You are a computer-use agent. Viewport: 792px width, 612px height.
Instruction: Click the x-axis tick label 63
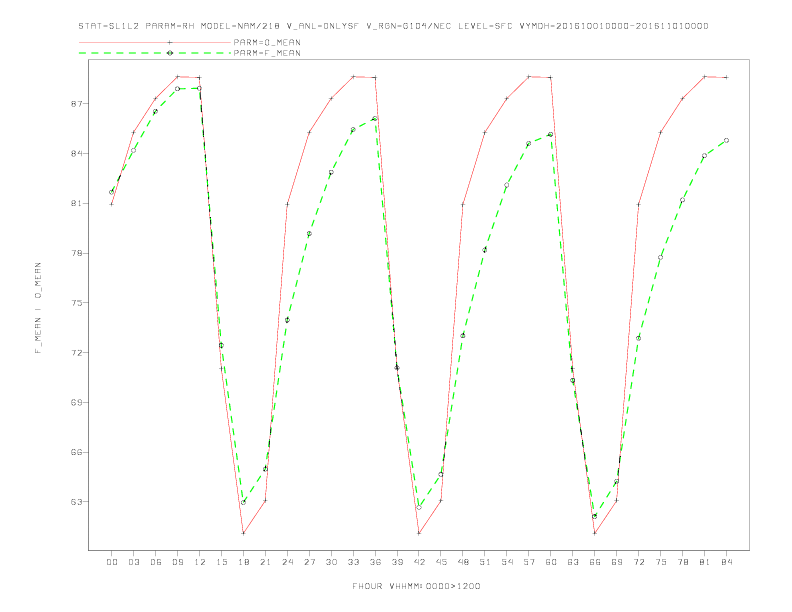573,562
